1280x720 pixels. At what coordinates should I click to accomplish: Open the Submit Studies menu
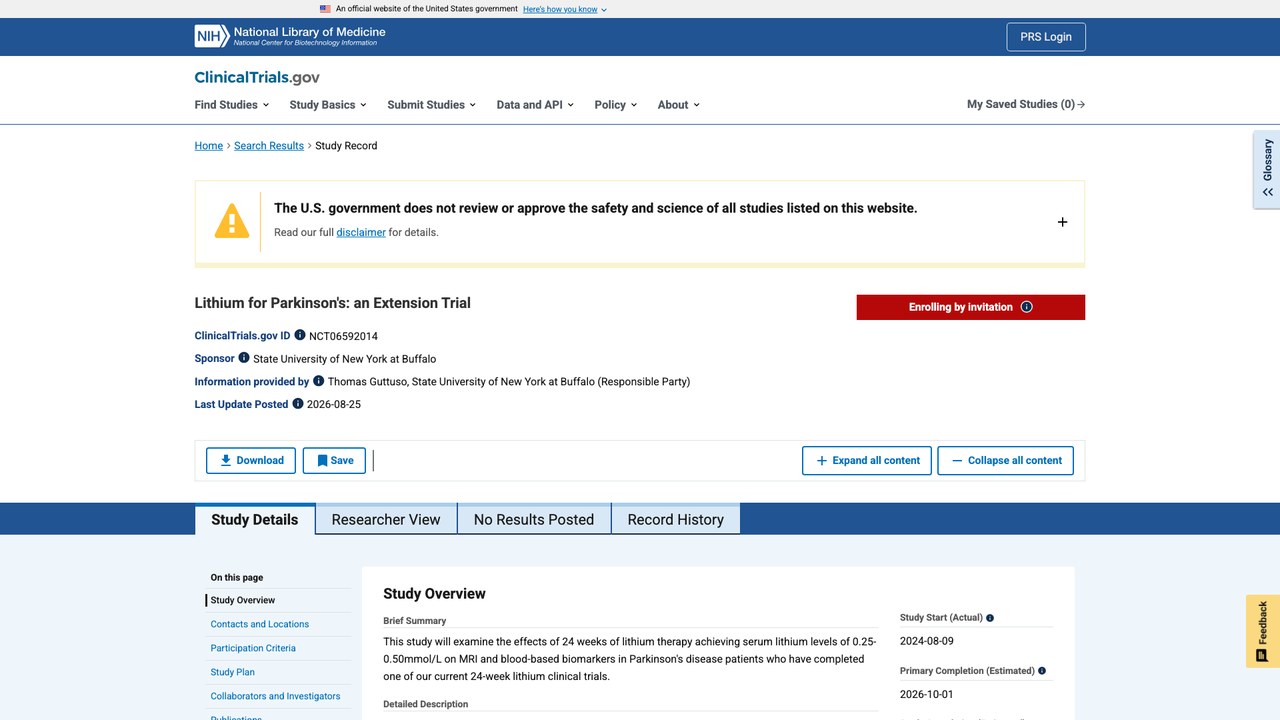tap(431, 104)
